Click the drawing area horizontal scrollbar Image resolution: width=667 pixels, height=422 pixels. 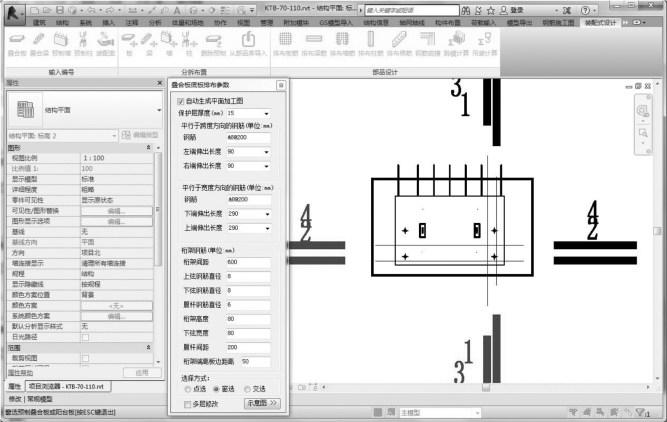[486, 388]
